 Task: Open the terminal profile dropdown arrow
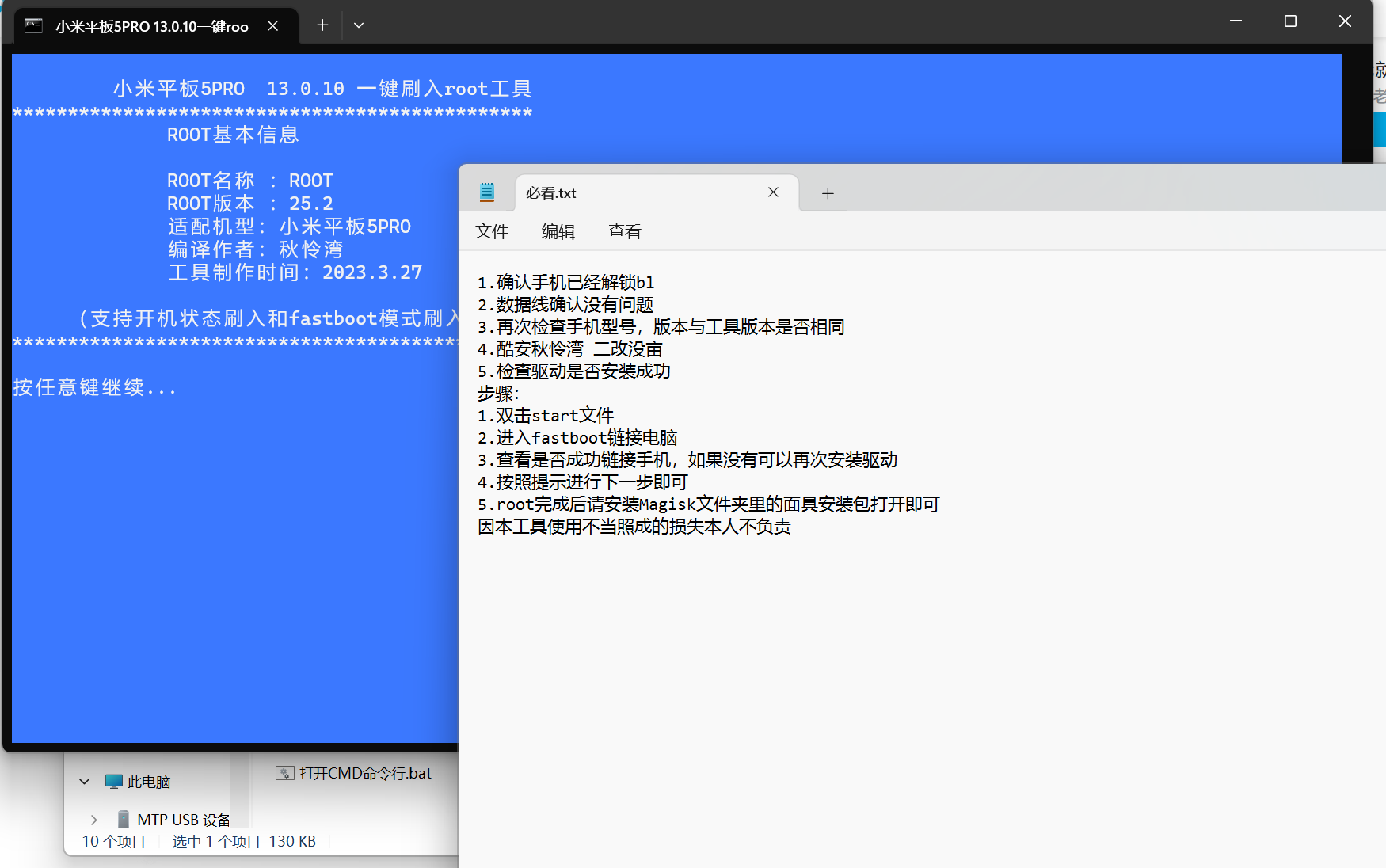[x=359, y=25]
